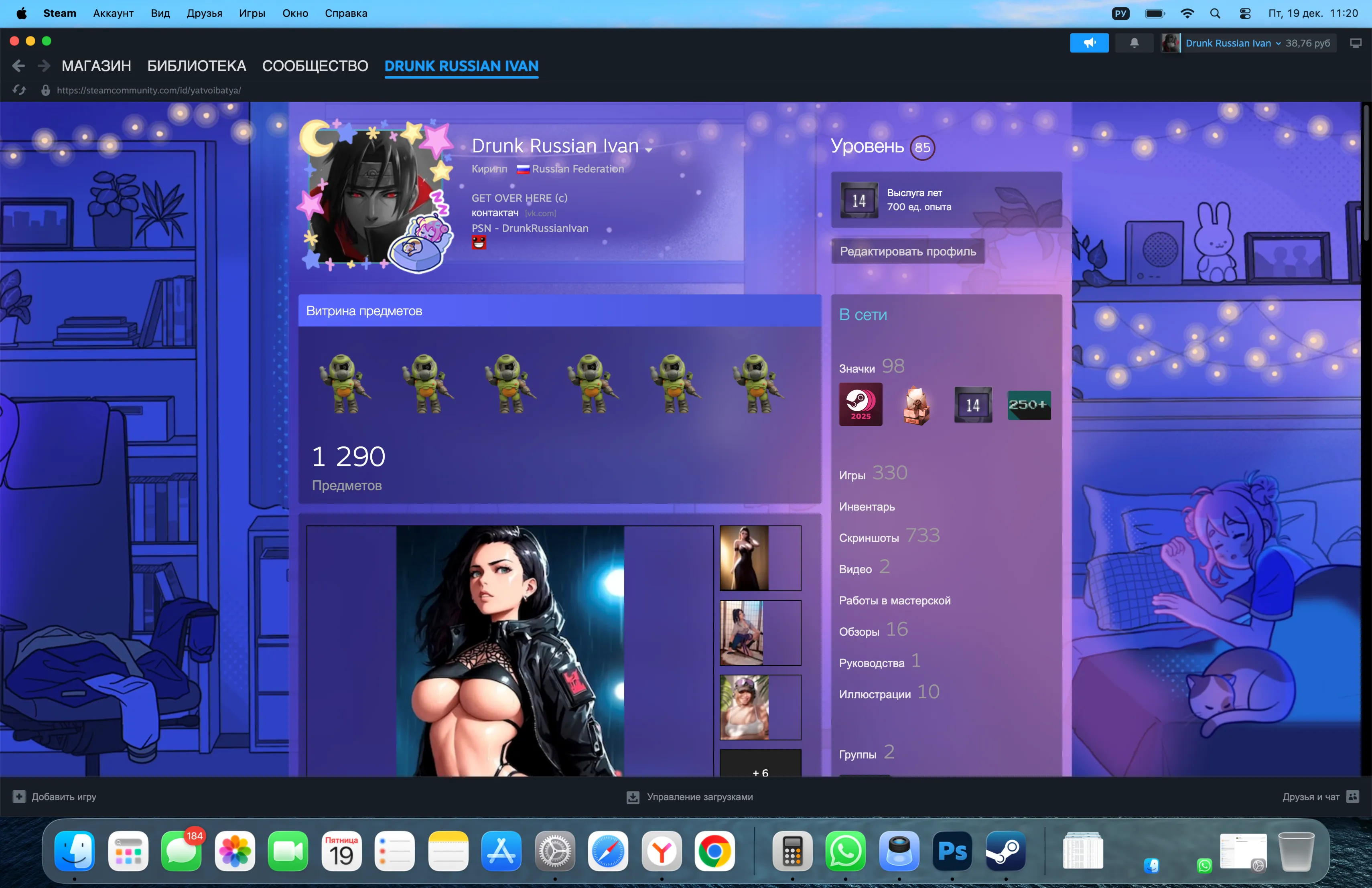Open the Справка menu
The height and width of the screenshot is (888, 1372).
coord(346,13)
